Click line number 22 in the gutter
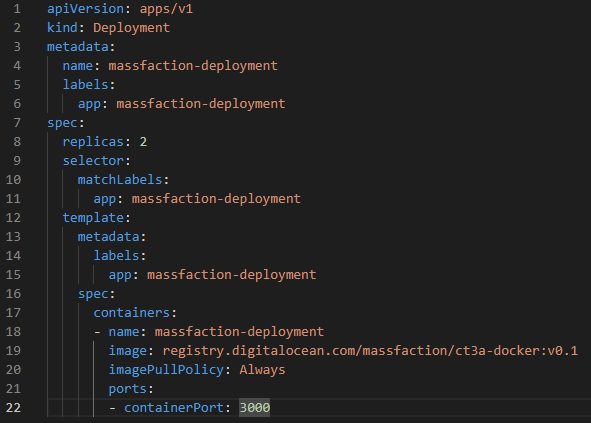 click(13, 408)
